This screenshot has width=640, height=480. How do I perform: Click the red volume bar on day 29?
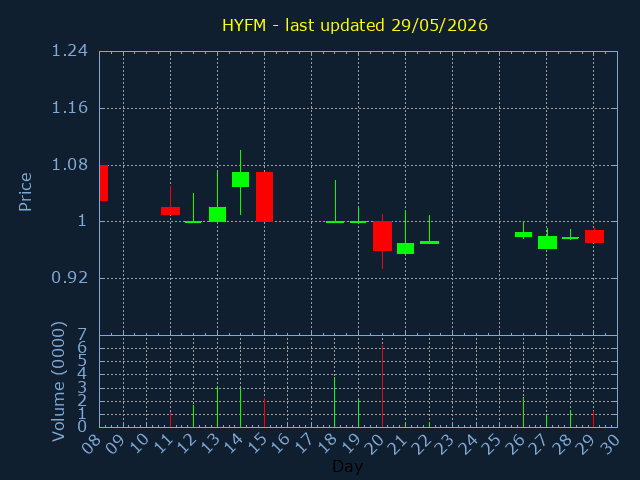[x=593, y=419]
